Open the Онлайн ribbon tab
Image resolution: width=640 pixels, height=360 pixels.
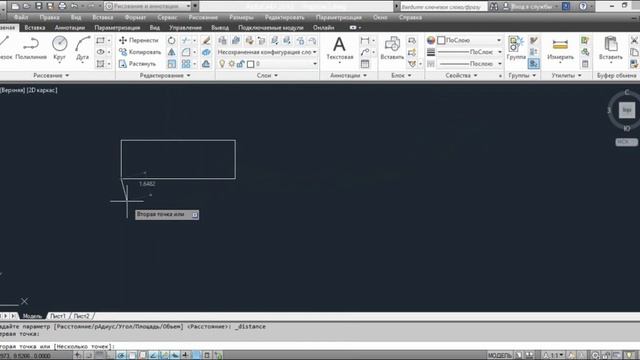coord(323,27)
